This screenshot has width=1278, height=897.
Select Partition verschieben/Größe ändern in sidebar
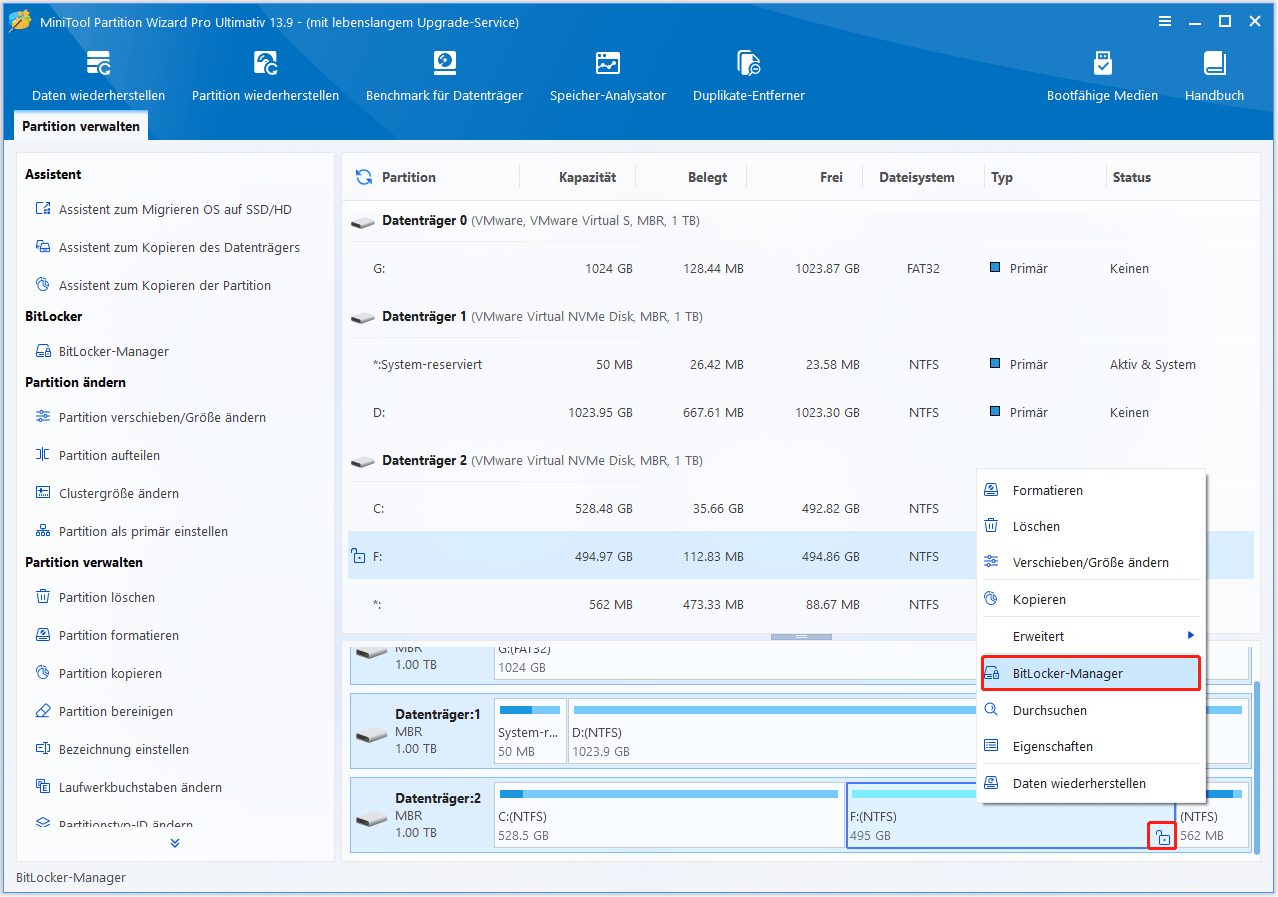click(150, 418)
